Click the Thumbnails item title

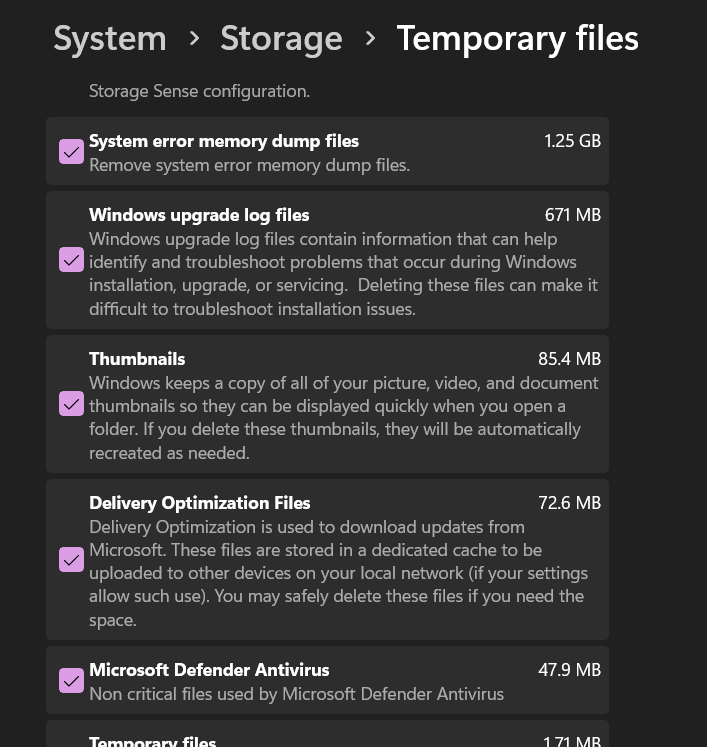coord(137,359)
